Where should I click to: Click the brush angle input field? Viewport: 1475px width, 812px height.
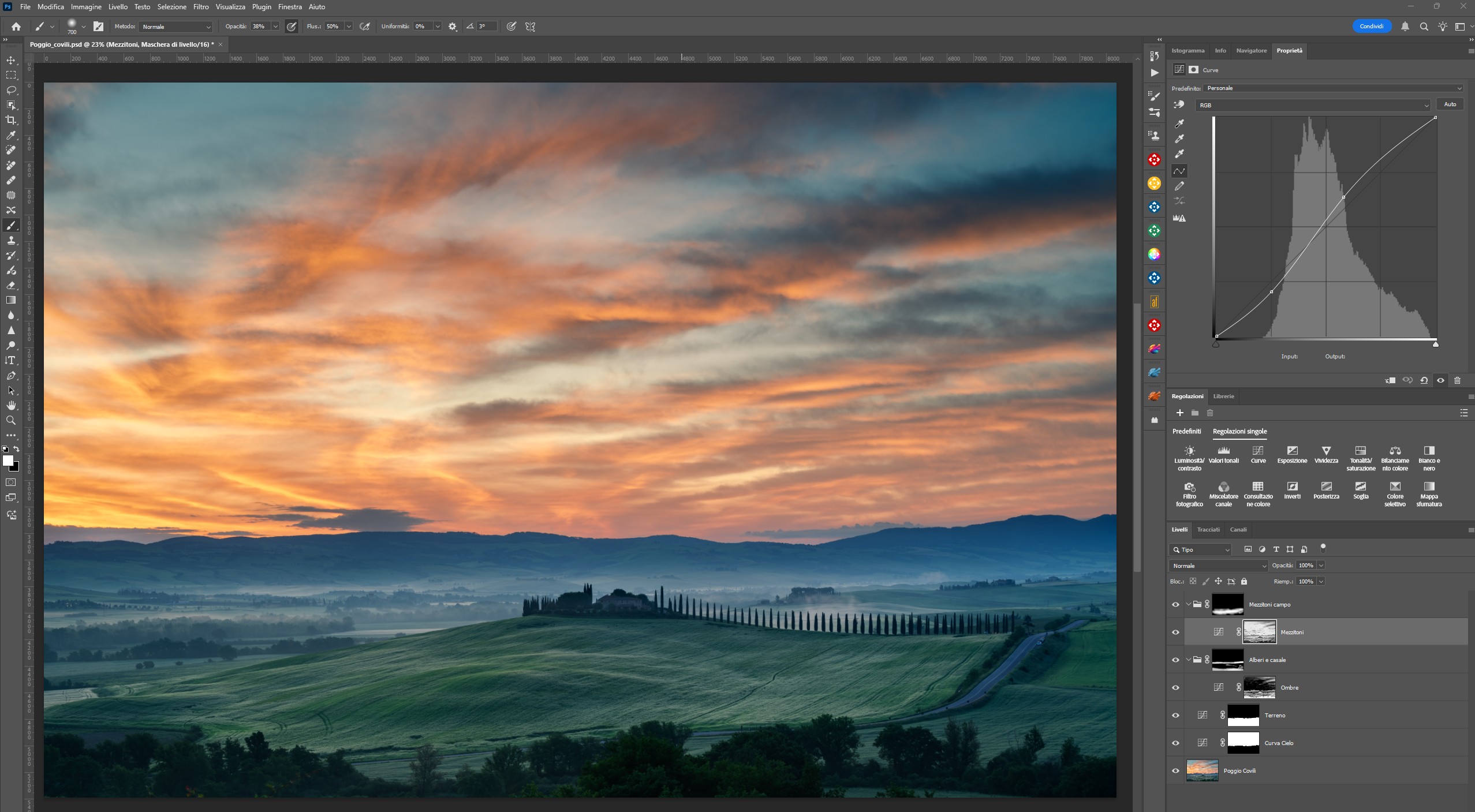[486, 27]
